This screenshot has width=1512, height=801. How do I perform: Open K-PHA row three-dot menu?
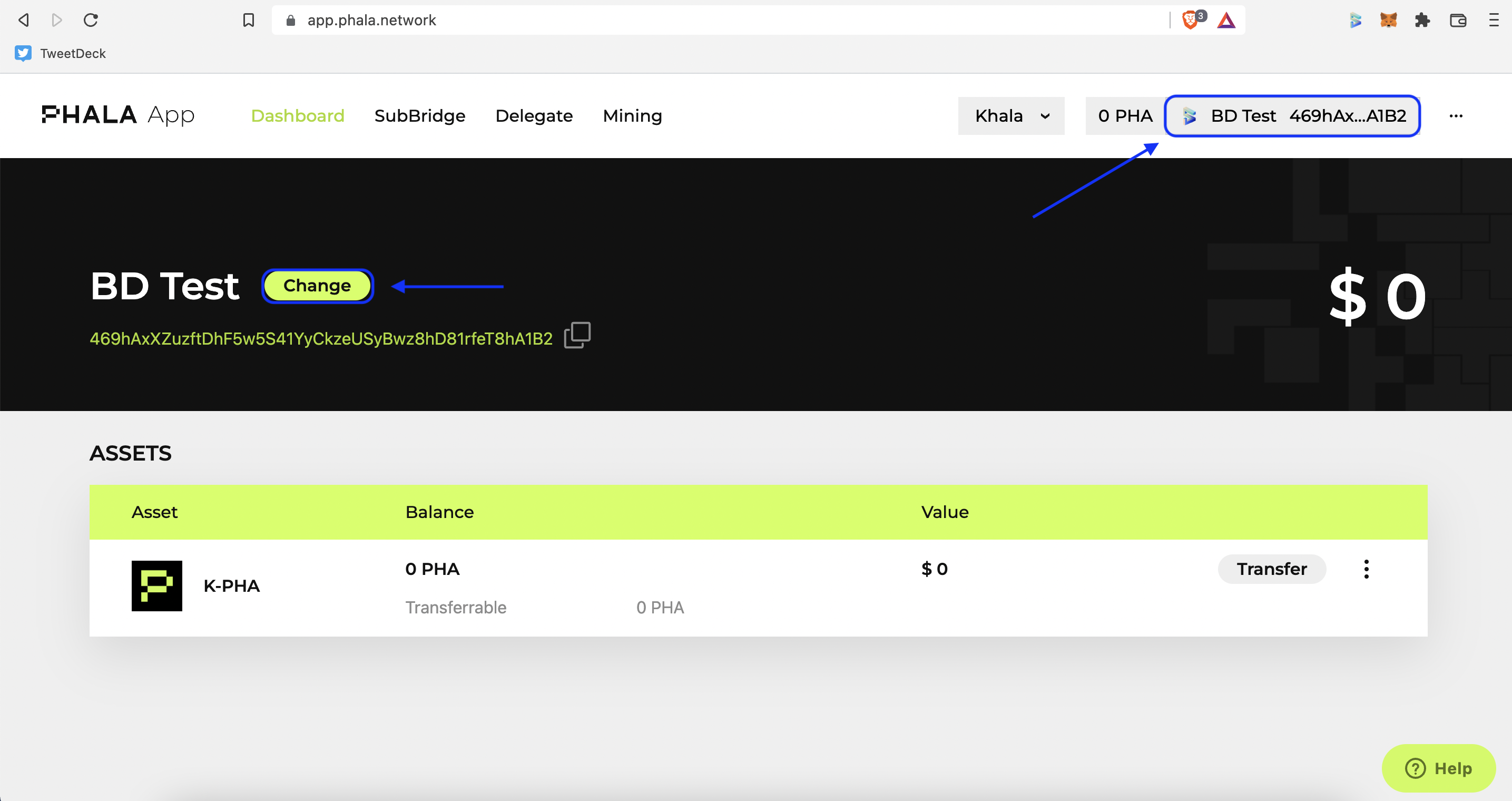click(1367, 569)
